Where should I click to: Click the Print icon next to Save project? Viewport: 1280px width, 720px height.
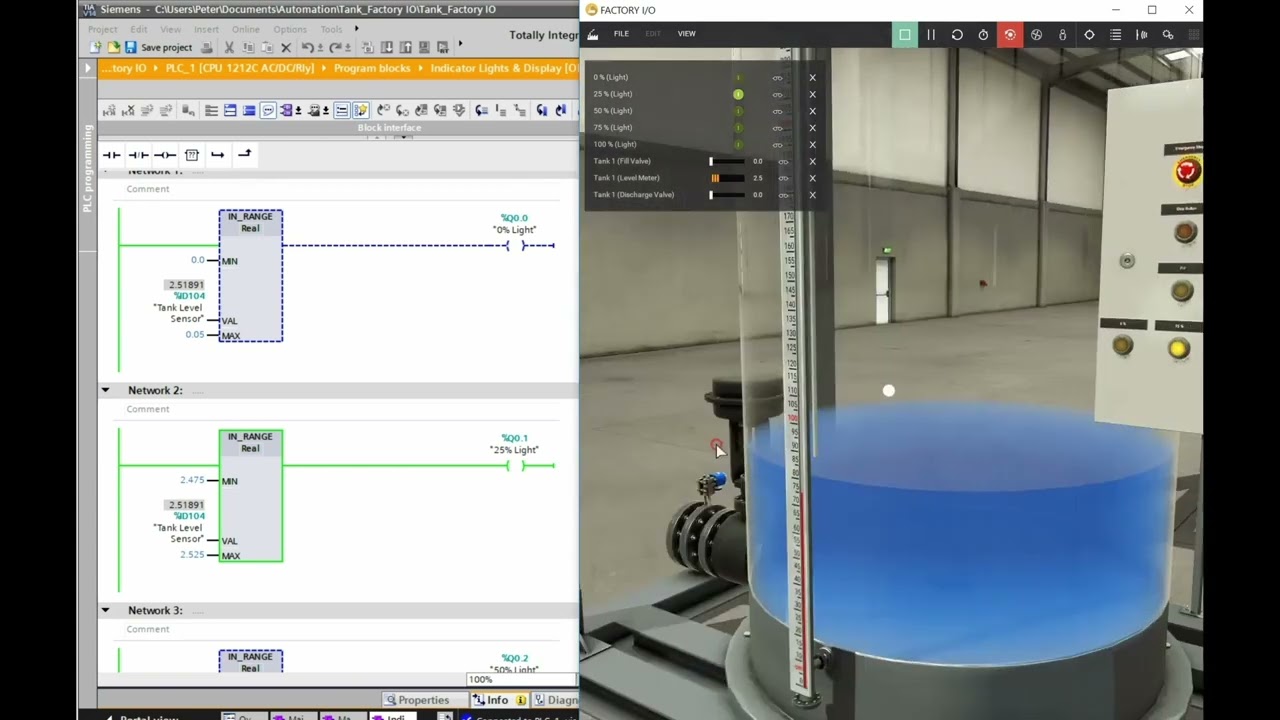(207, 47)
